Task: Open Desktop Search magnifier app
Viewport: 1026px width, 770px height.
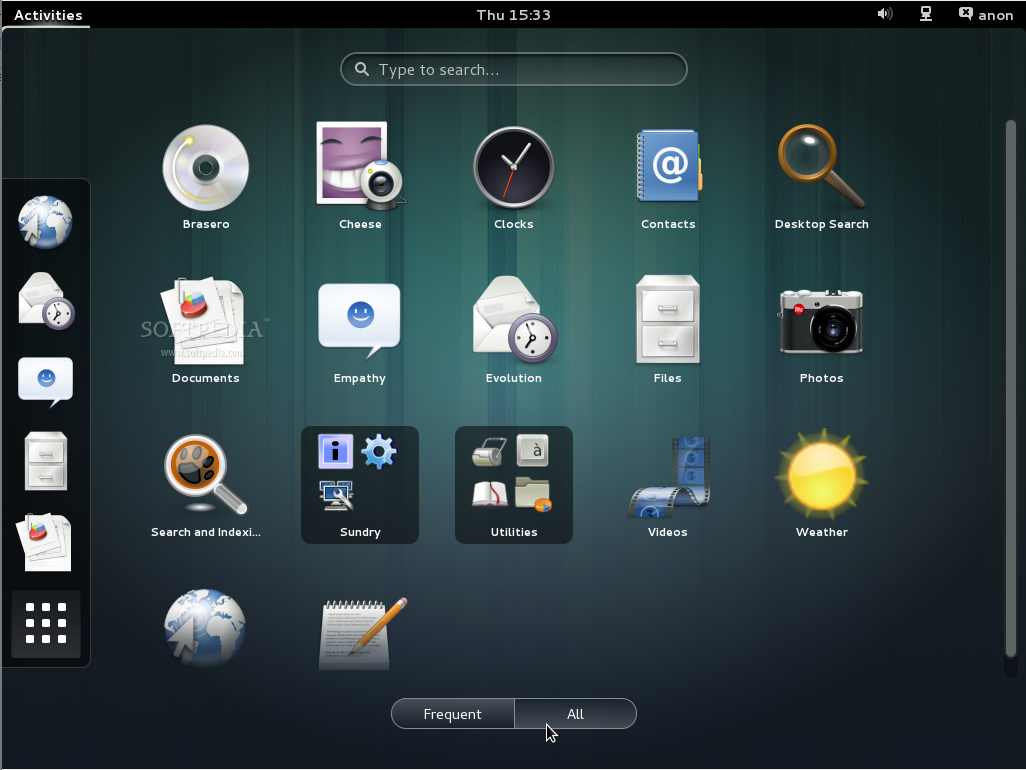Action: (x=822, y=177)
